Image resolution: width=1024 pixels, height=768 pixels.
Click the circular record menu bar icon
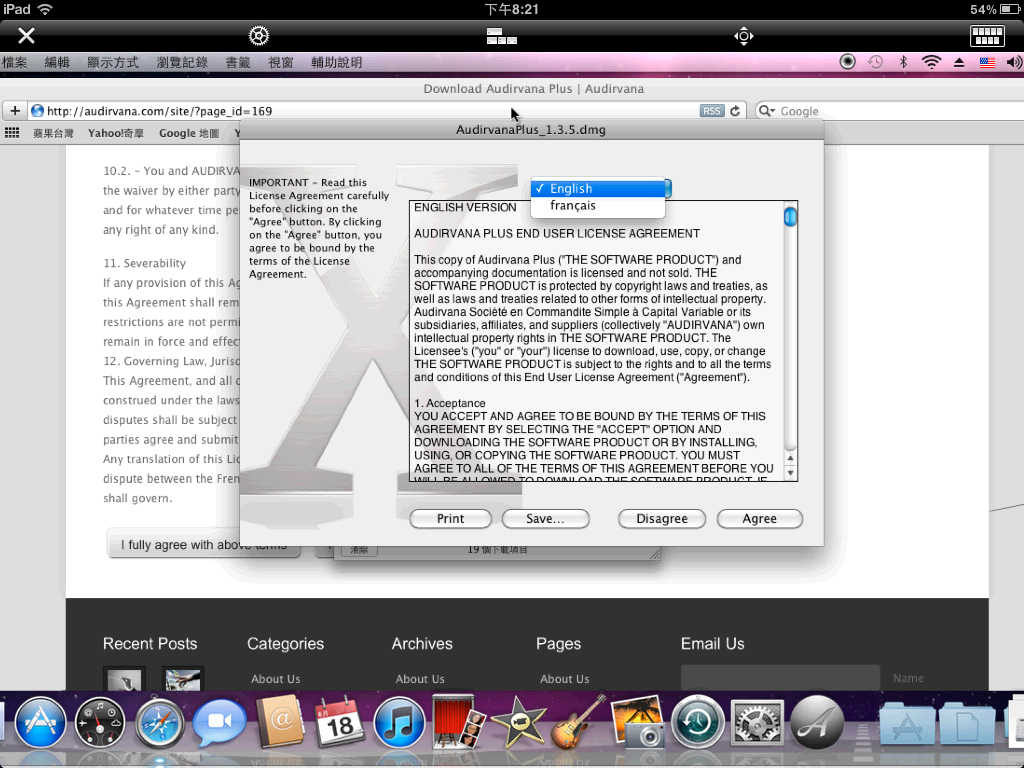coord(847,62)
